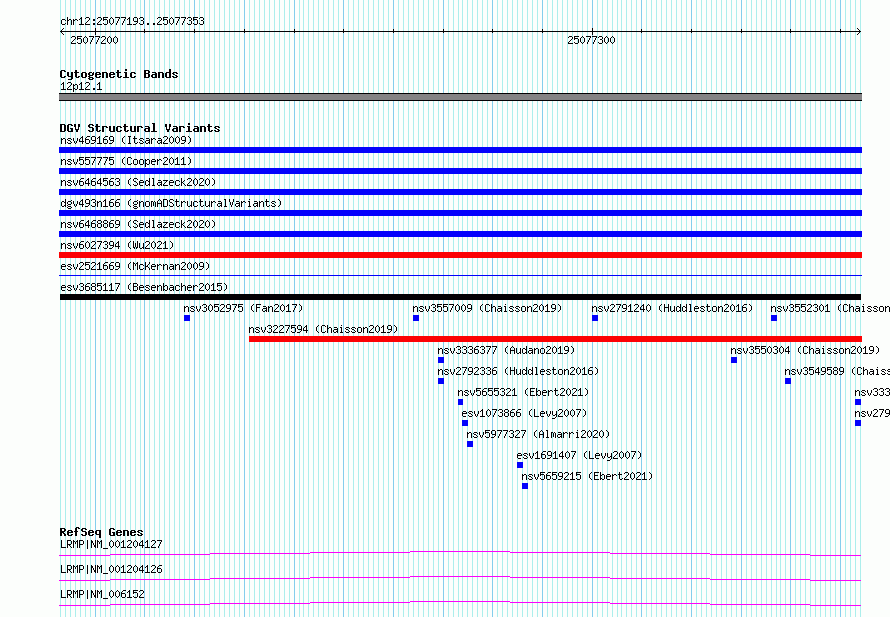Click the nsv3052975 (Fan2017) blue marker
Viewport: 890px width, 617px height.
[187, 318]
